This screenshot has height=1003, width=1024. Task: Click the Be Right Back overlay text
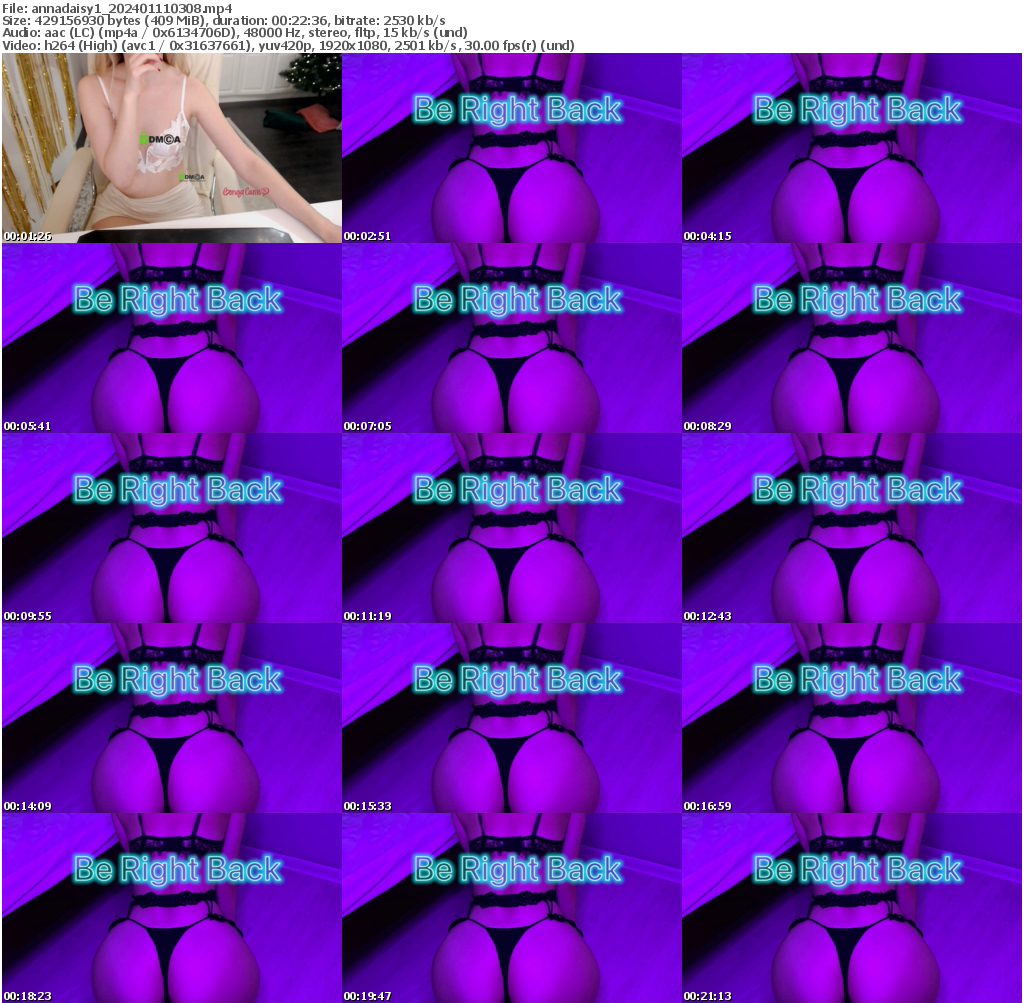coord(516,109)
